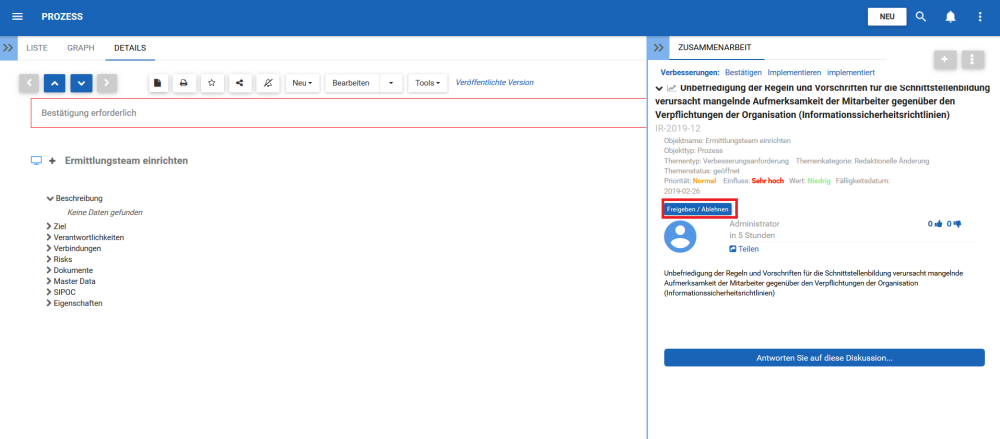The height and width of the screenshot is (439, 1000).
Task: Expand the Verantwortlichkeiten section
Action: pyautogui.click(x=85, y=237)
